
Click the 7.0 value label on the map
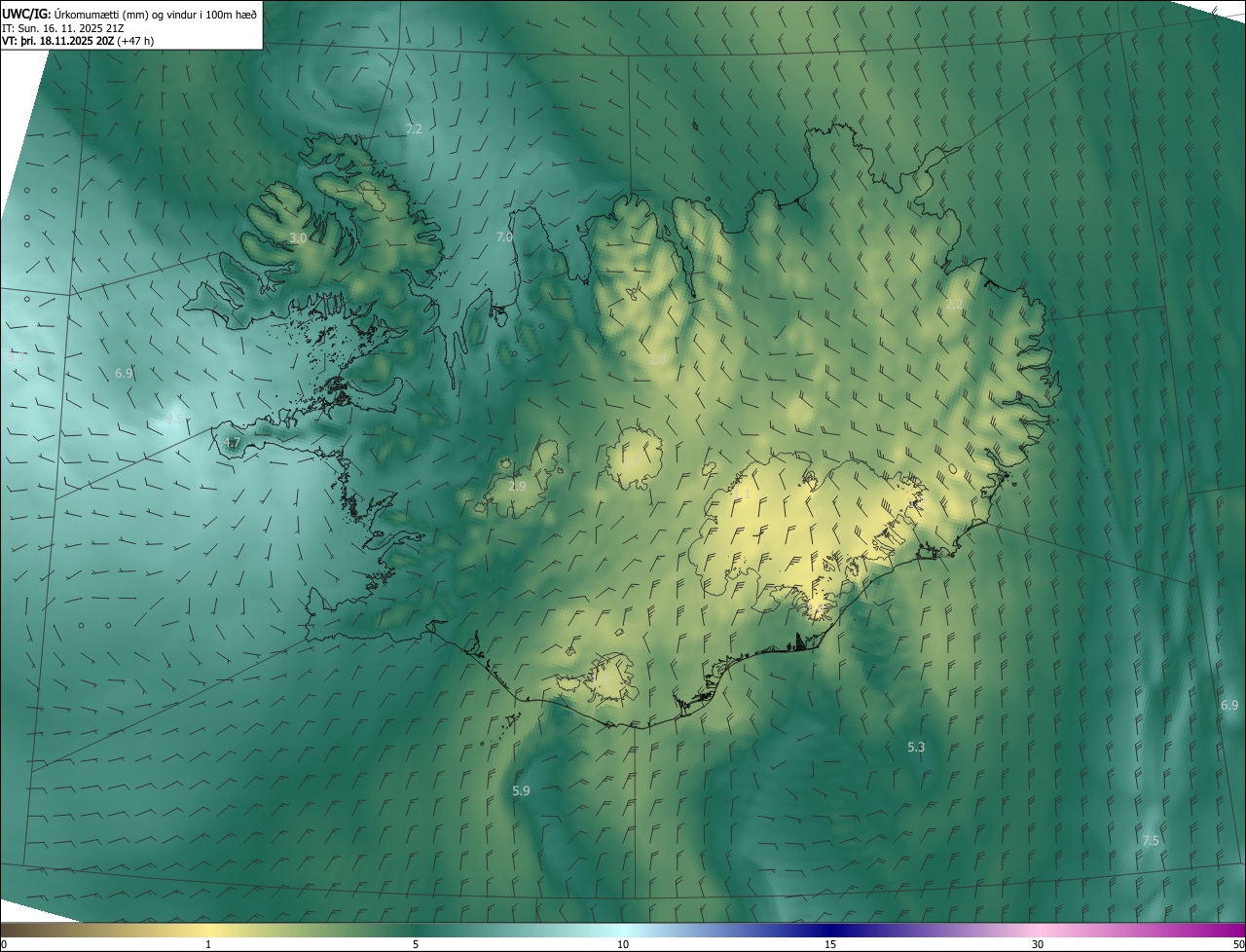point(504,237)
